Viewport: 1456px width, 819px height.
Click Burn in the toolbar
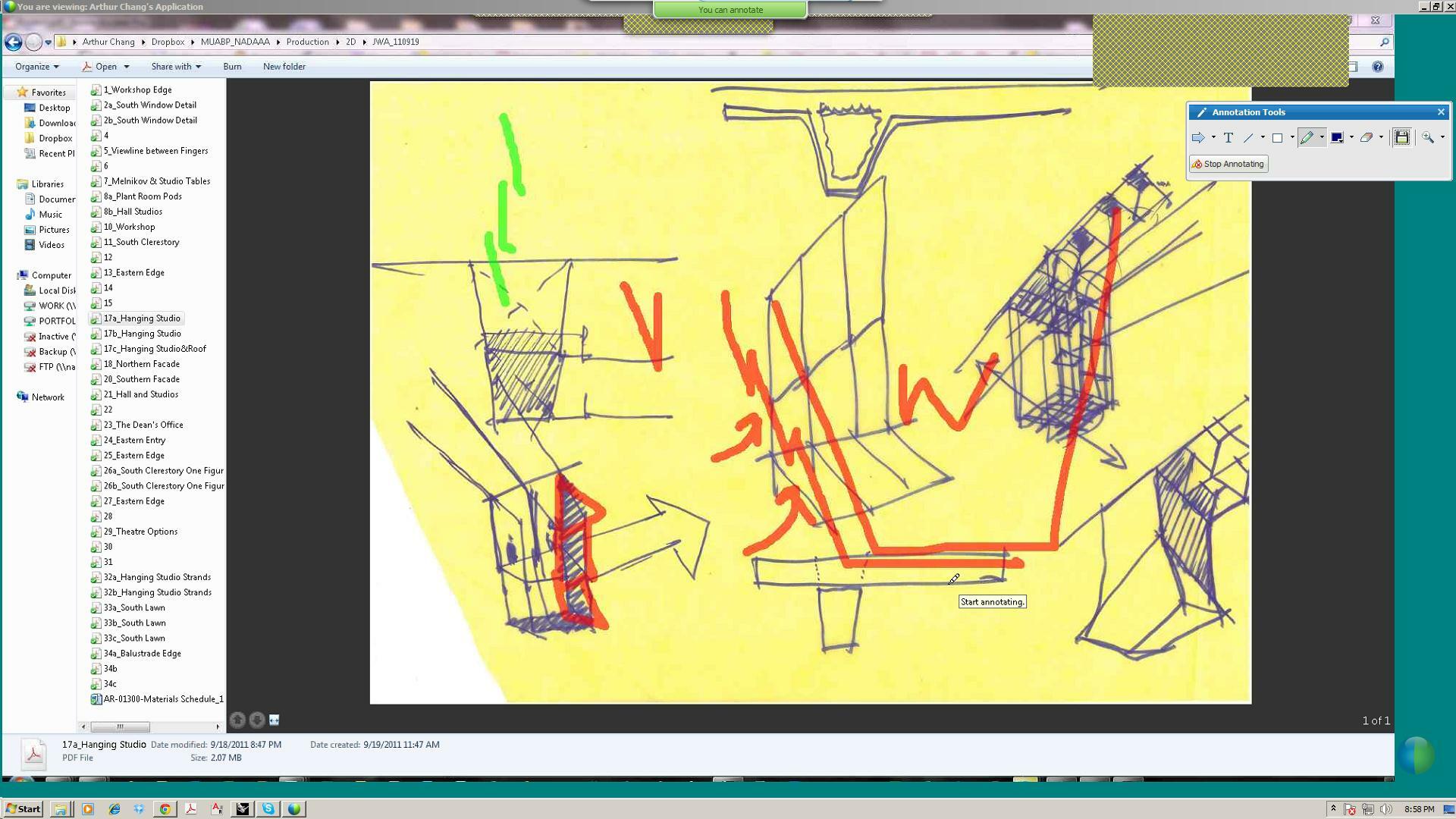coord(232,67)
